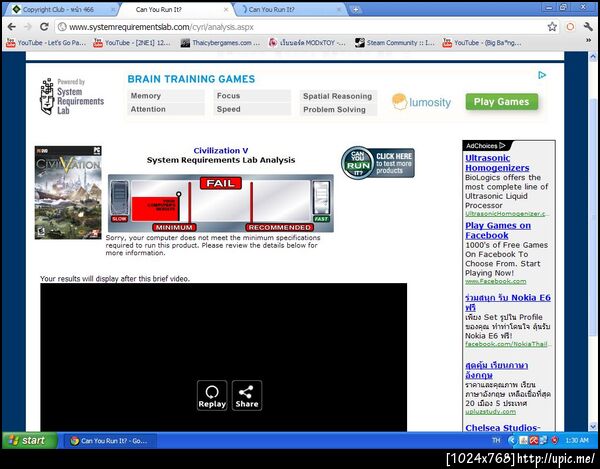Click the MINIMUM marker on meter

tap(174, 227)
